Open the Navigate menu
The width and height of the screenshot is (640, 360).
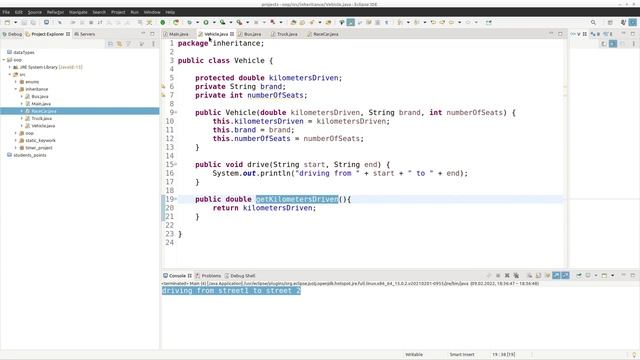pos(78,12)
